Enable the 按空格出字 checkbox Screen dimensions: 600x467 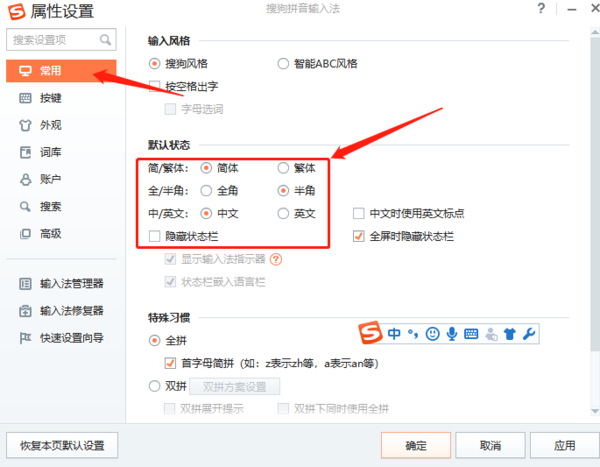(x=155, y=86)
